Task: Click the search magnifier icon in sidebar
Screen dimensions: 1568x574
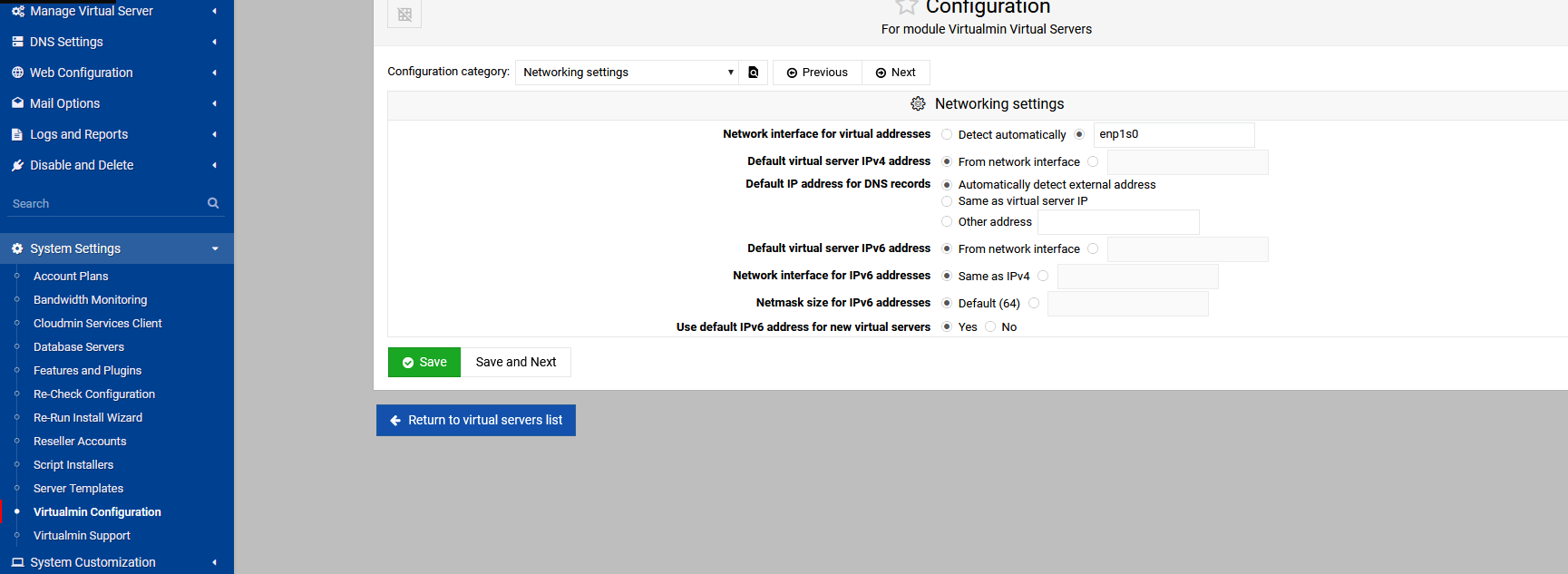Action: [x=213, y=203]
